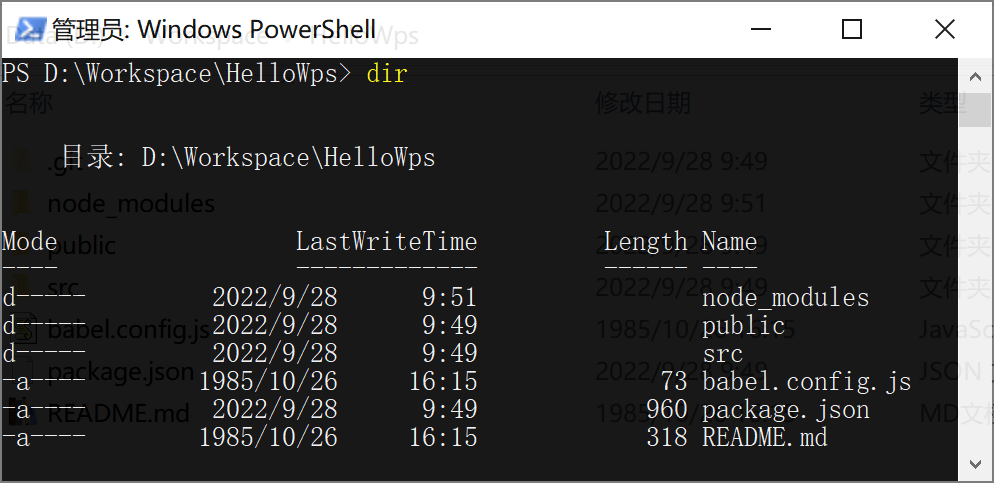This screenshot has width=994, height=483.
Task: Click the scrollbar up arrow
Action: (975, 77)
